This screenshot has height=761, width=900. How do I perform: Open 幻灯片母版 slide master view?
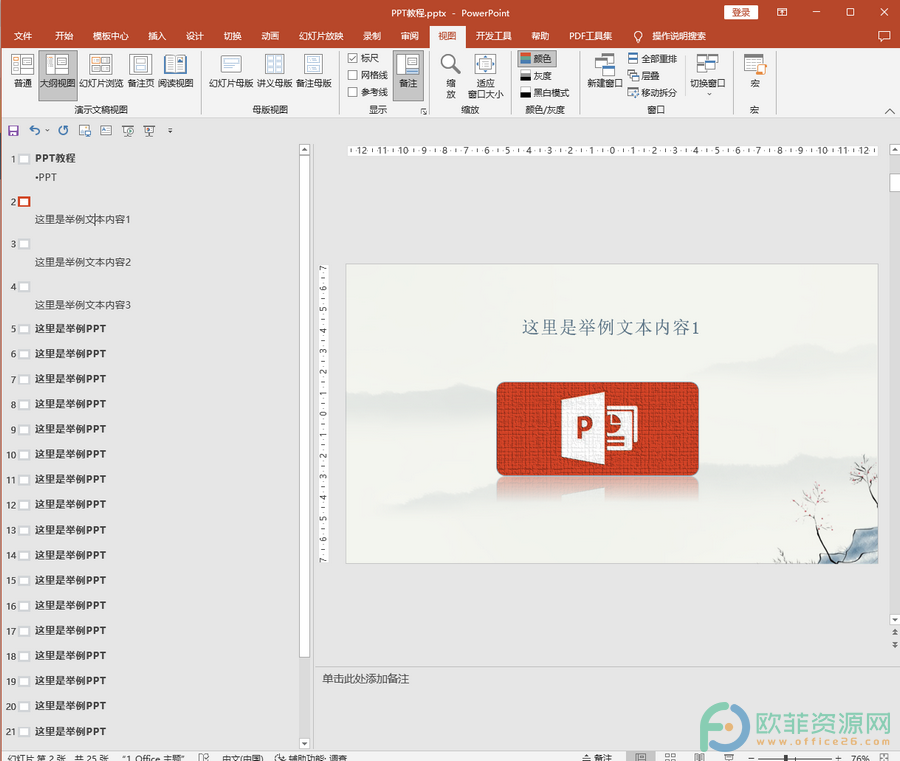231,71
